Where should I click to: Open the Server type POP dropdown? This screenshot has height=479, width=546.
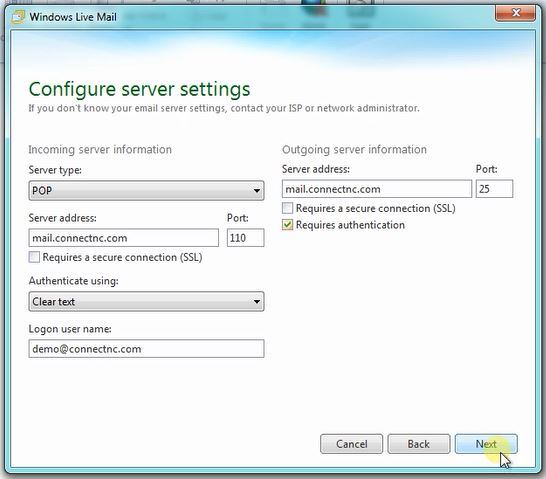point(147,190)
